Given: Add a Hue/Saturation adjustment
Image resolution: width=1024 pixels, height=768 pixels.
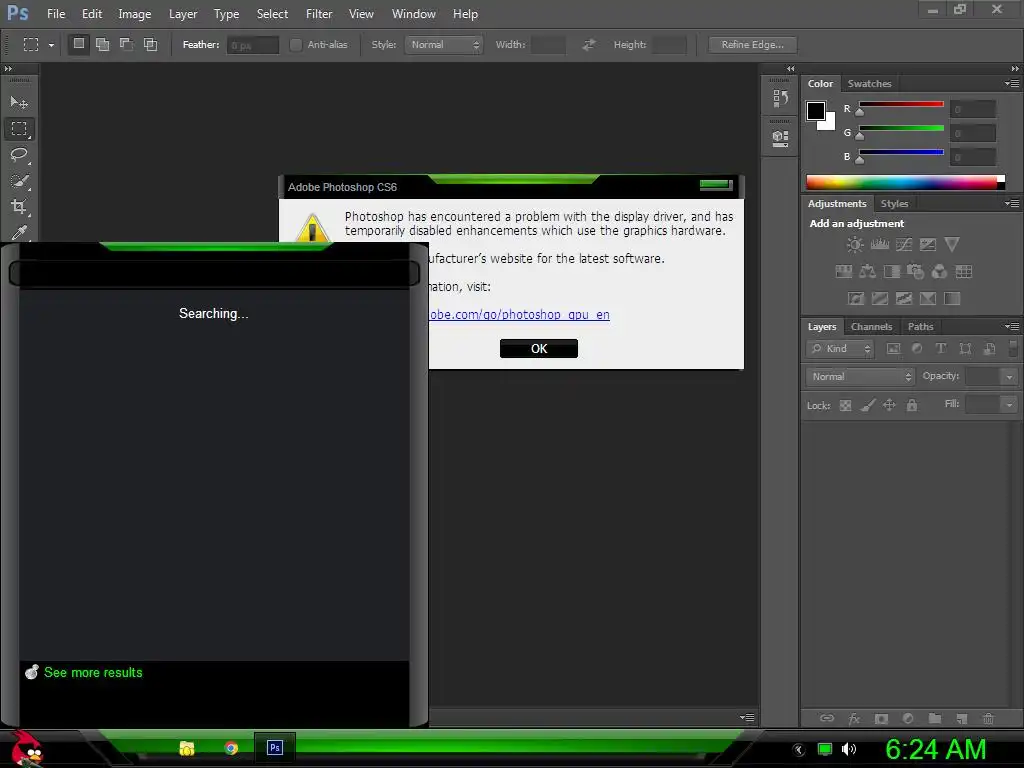Looking at the screenshot, I should click(844, 272).
